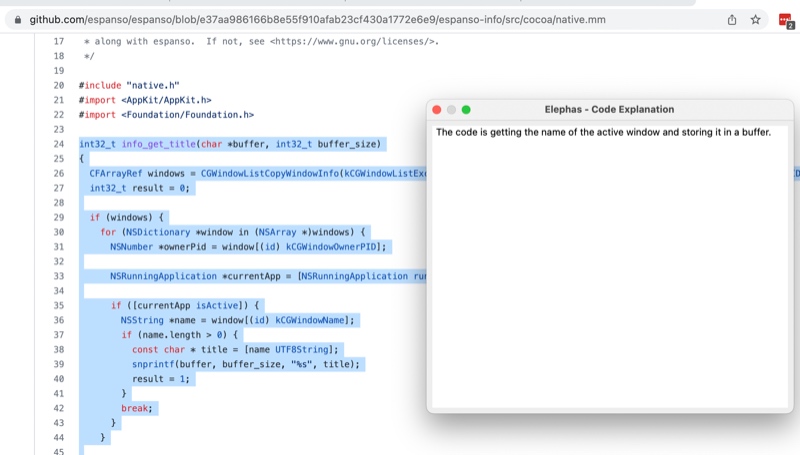The height and width of the screenshot is (455, 800).
Task: Select line number 24 in the code gutter
Action: coord(58,144)
